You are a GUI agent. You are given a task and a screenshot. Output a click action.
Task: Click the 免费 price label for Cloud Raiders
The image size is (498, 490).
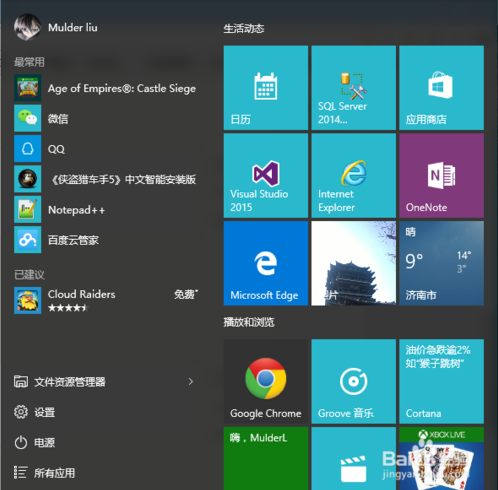click(x=186, y=294)
